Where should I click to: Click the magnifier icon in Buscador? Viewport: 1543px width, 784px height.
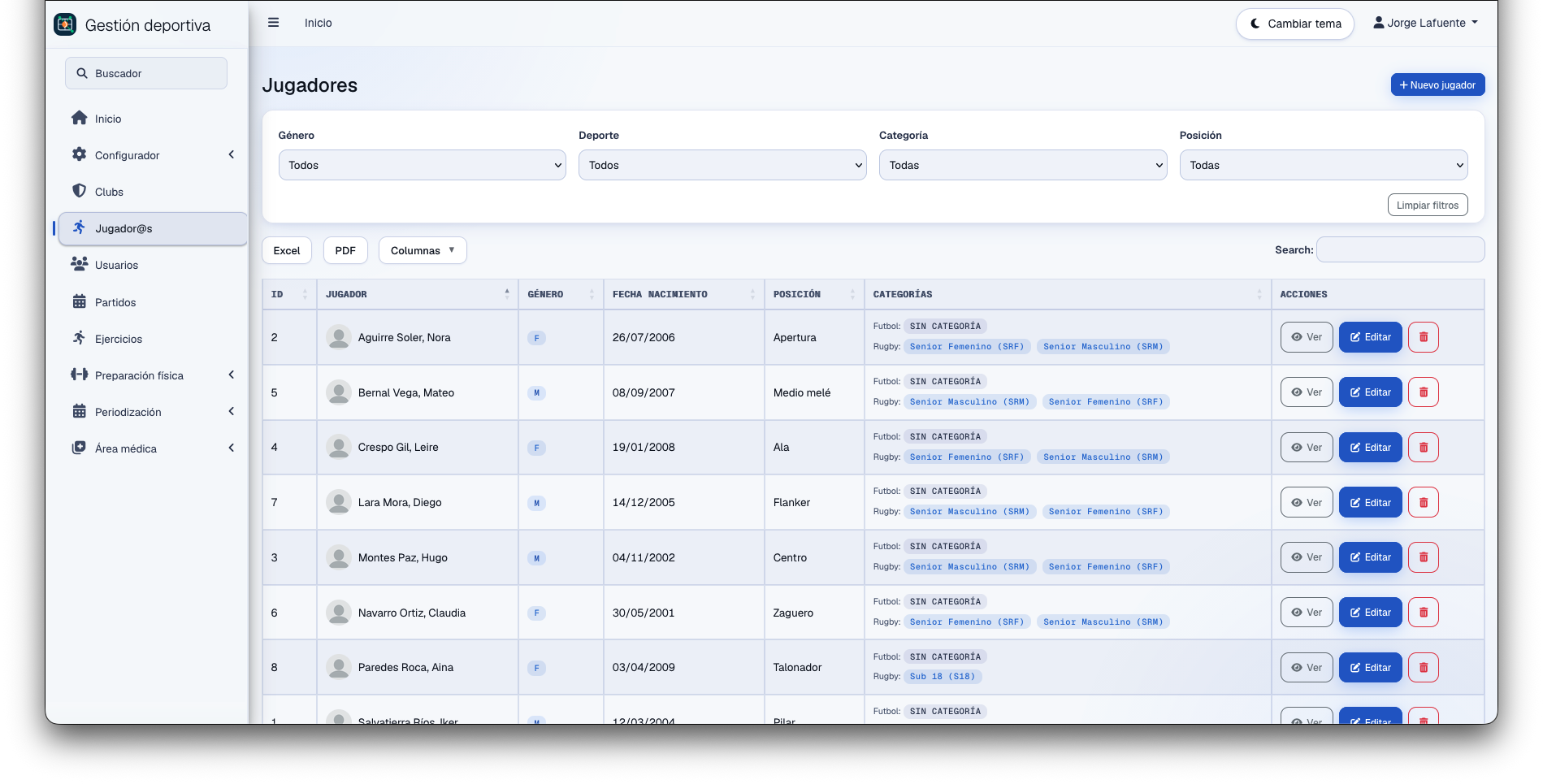tap(82, 73)
